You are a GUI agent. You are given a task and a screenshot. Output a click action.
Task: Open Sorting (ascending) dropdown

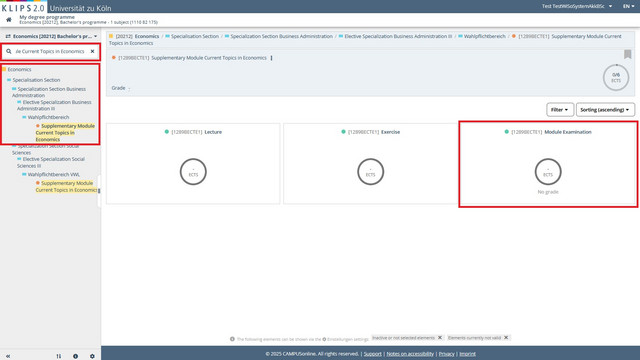(x=605, y=110)
